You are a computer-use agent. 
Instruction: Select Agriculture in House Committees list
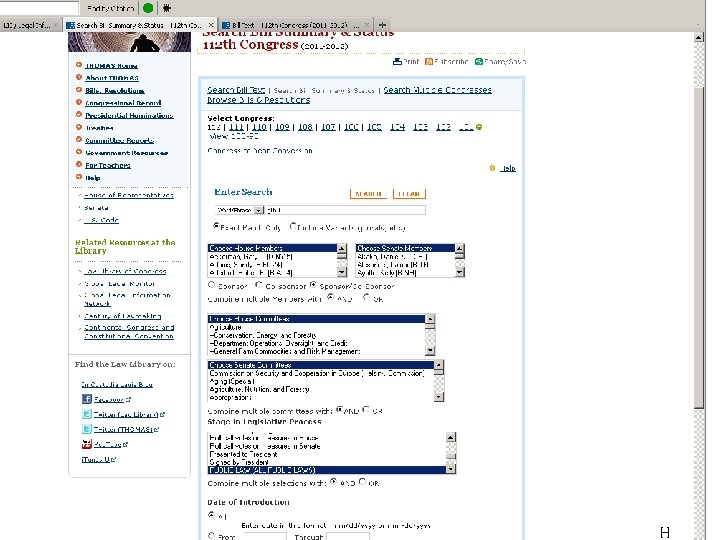(316, 327)
